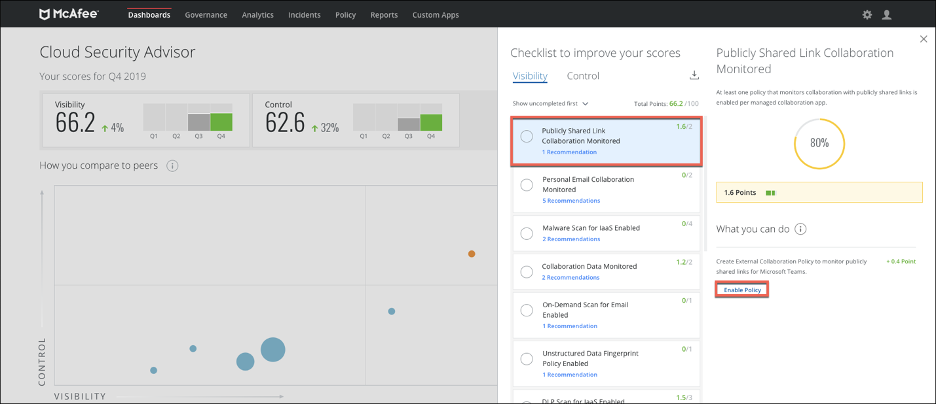
Task: Click the 80% circular progress ring
Action: pyautogui.click(x=819, y=143)
